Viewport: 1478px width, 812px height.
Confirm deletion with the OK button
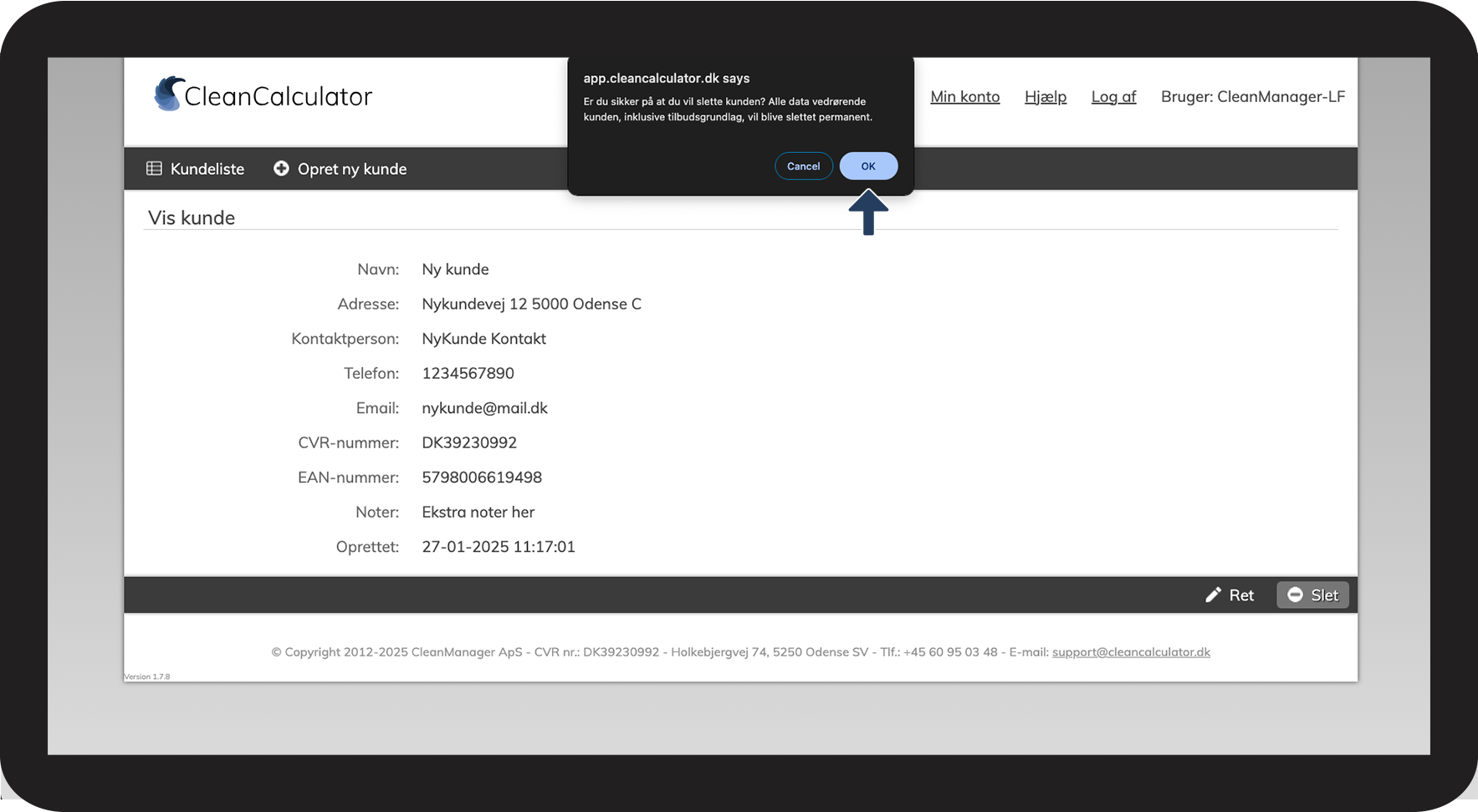tap(868, 166)
